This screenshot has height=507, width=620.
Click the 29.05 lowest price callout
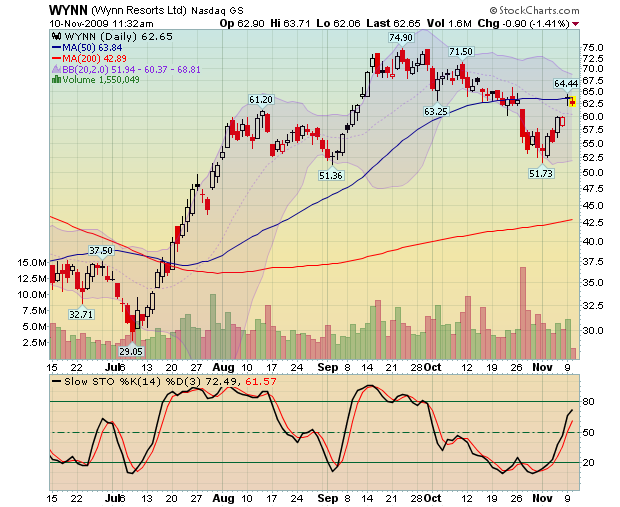click(131, 351)
